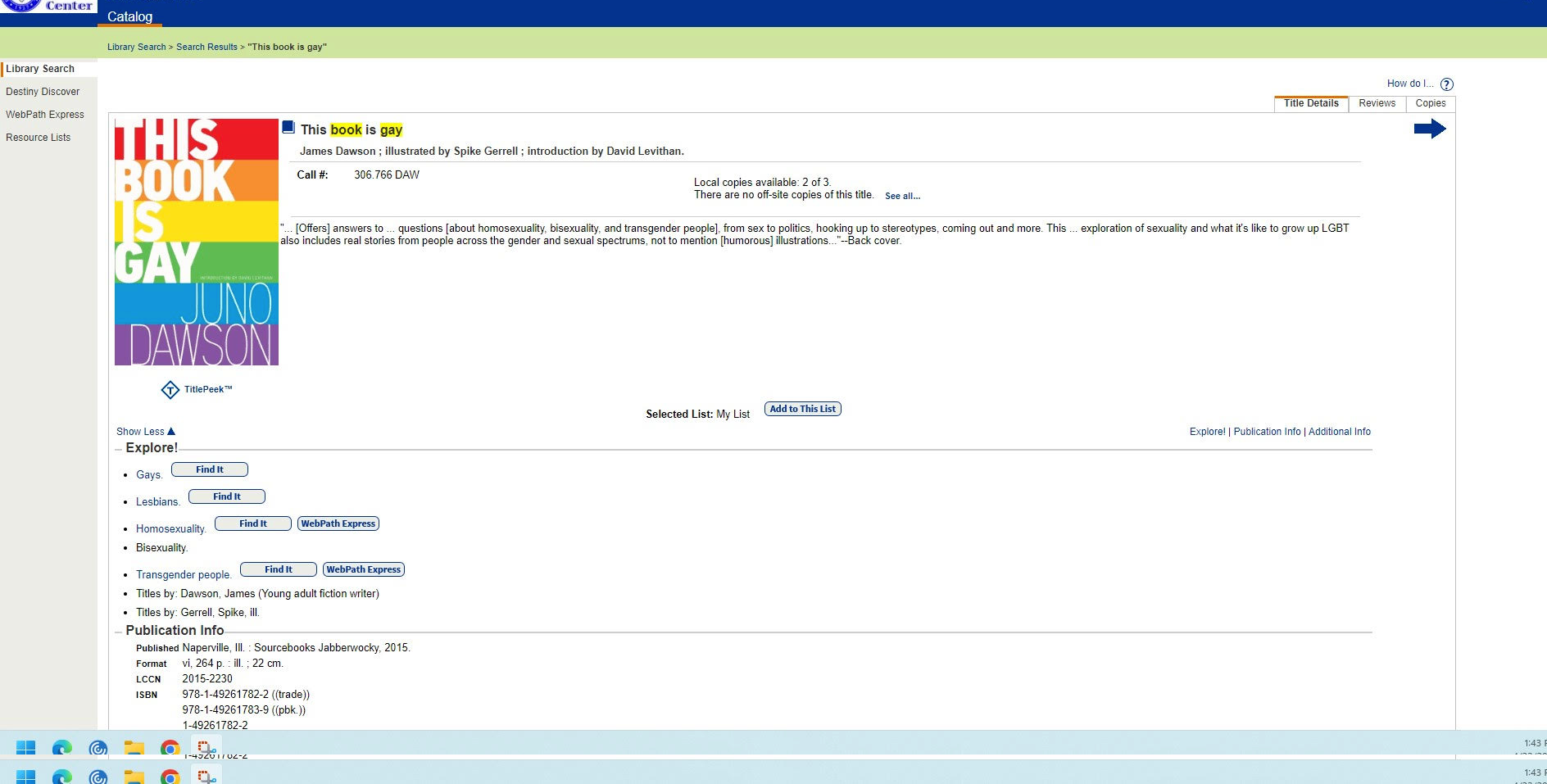Click 'Titles by: Gerrell, Spike, ill.' entry
Screen dimensions: 1547x784
197,612
